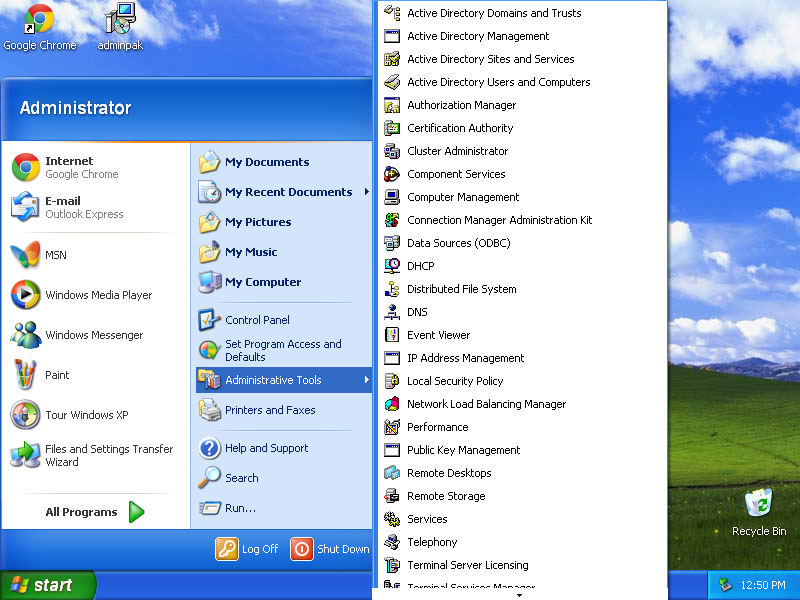
Task: Launch MSN from Start menu
Action: pyautogui.click(x=95, y=255)
